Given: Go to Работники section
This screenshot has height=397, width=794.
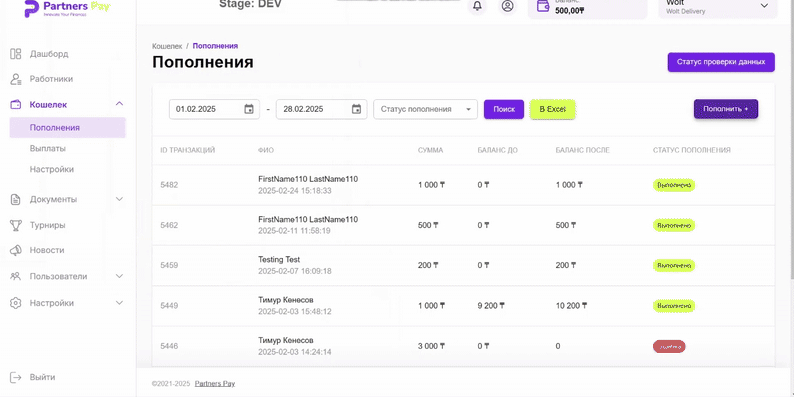Looking at the screenshot, I should coord(51,79).
